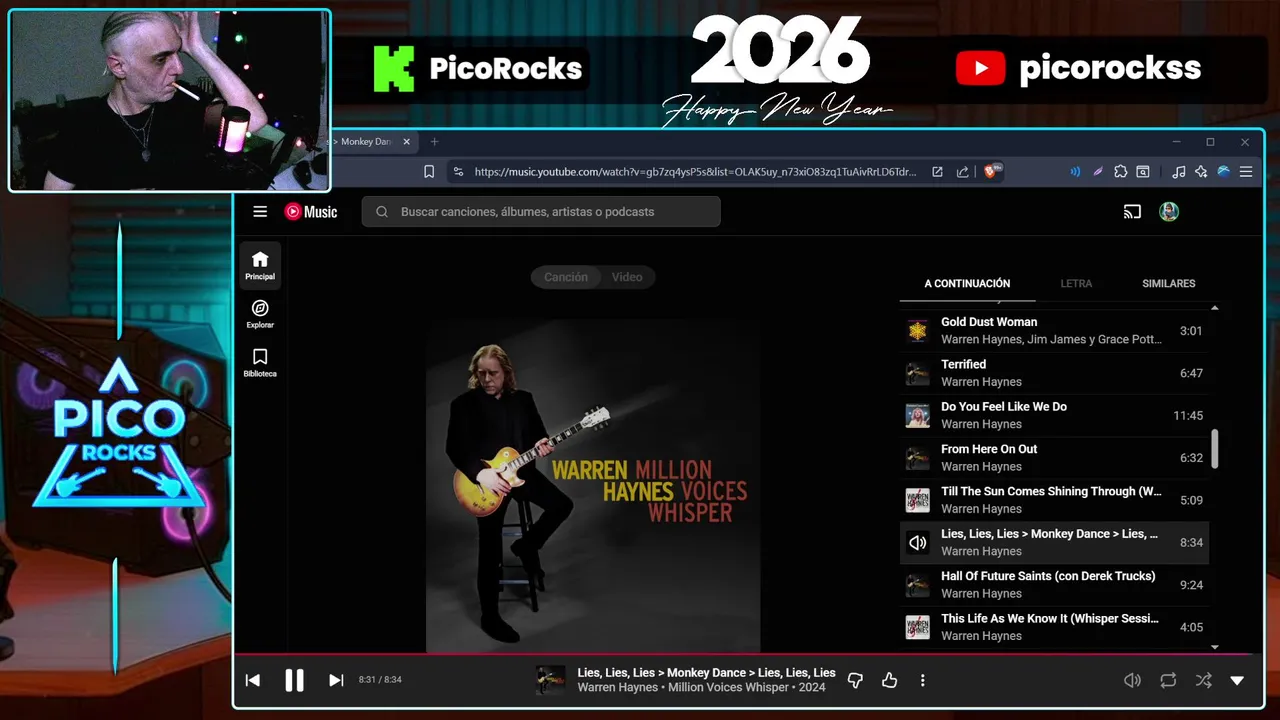Click the Do You Feel Like We Do thumbnail
This screenshot has width=1280, height=720.
coord(918,415)
